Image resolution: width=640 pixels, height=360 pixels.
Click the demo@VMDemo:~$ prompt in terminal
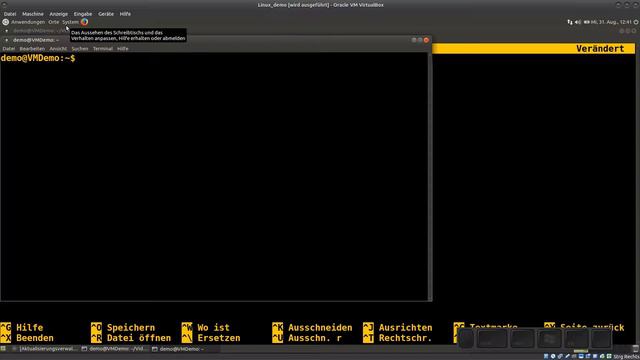click(x=38, y=58)
